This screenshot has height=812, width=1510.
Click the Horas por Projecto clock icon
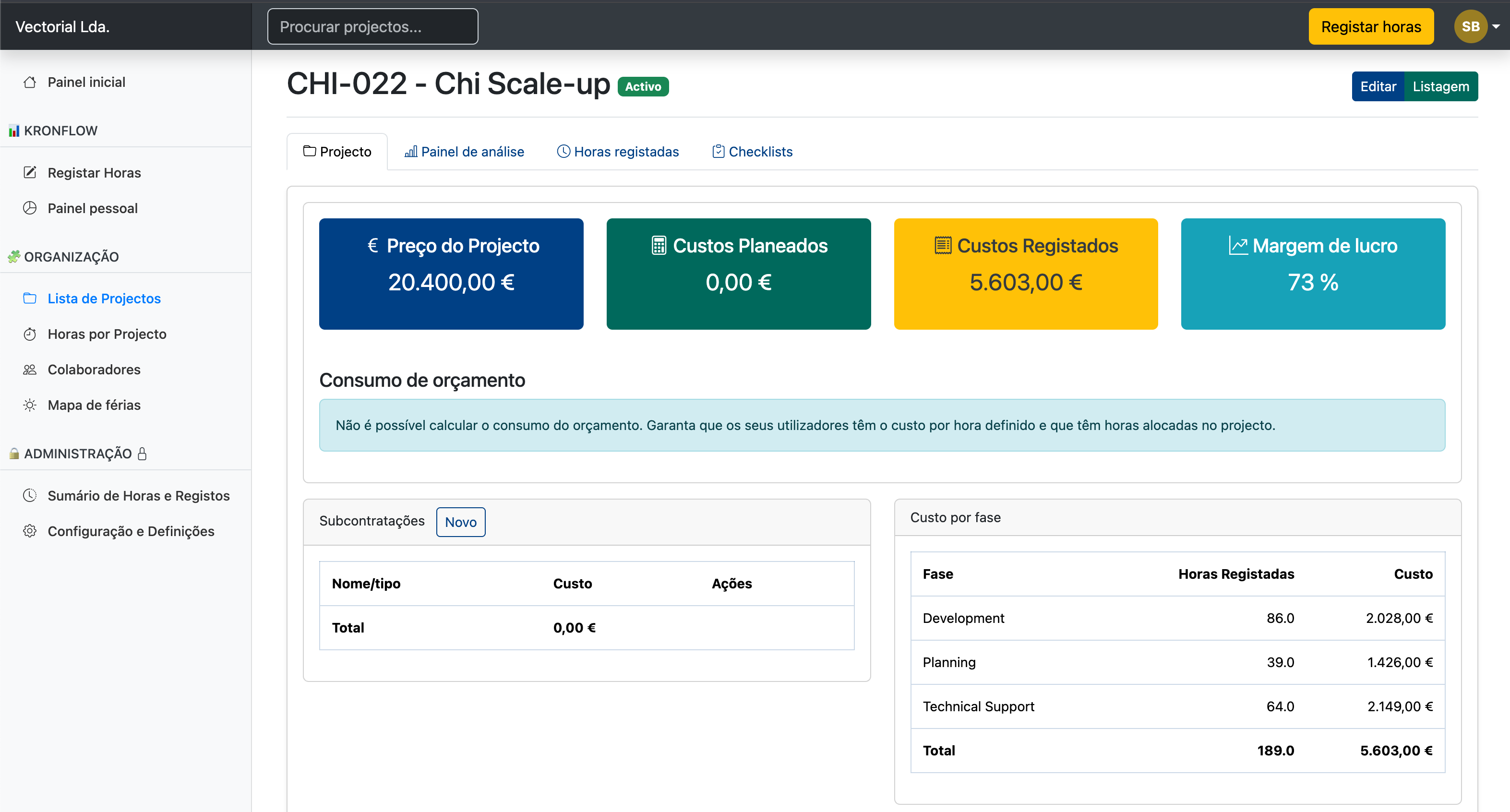(x=31, y=334)
